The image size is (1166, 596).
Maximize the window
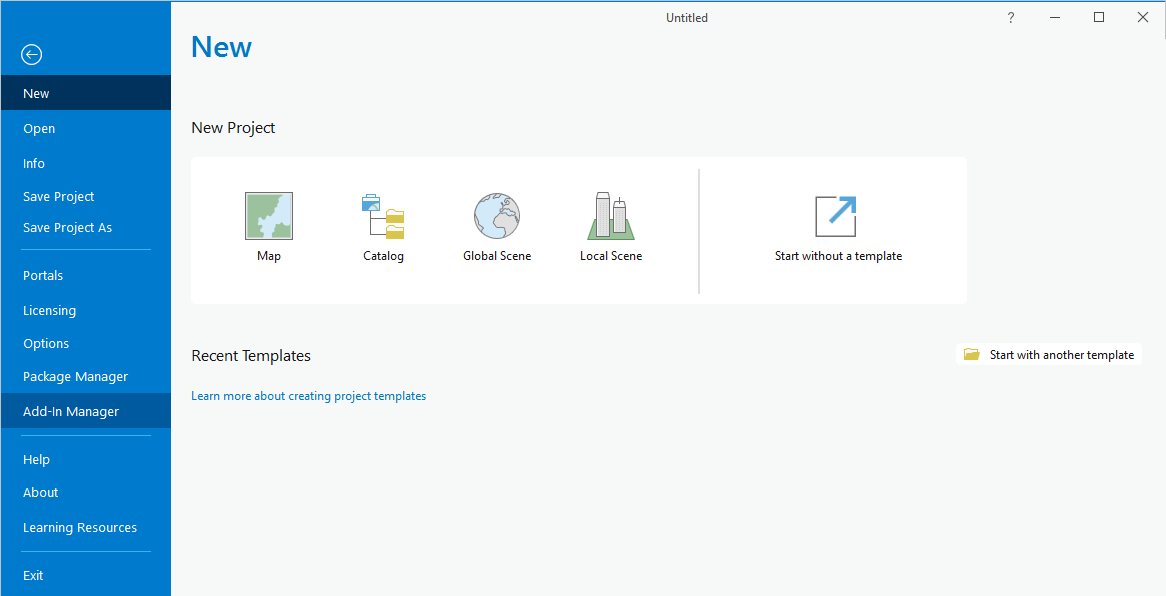point(1098,17)
